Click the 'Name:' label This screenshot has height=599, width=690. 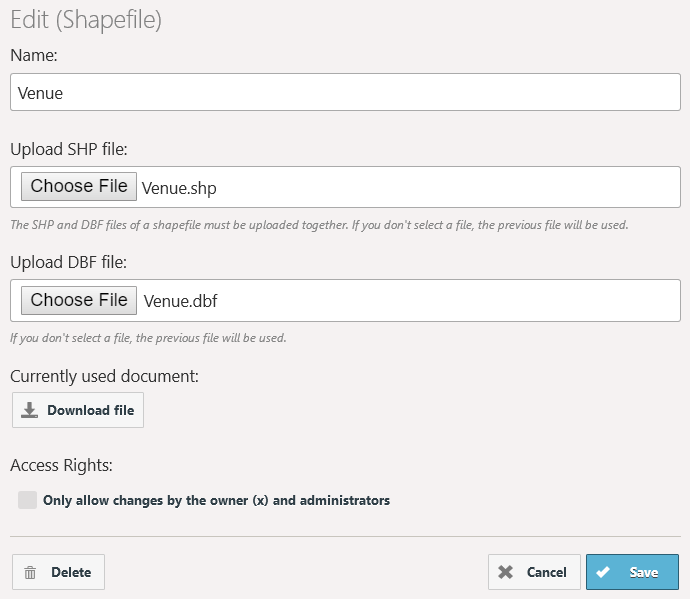pyautogui.click(x=34, y=55)
